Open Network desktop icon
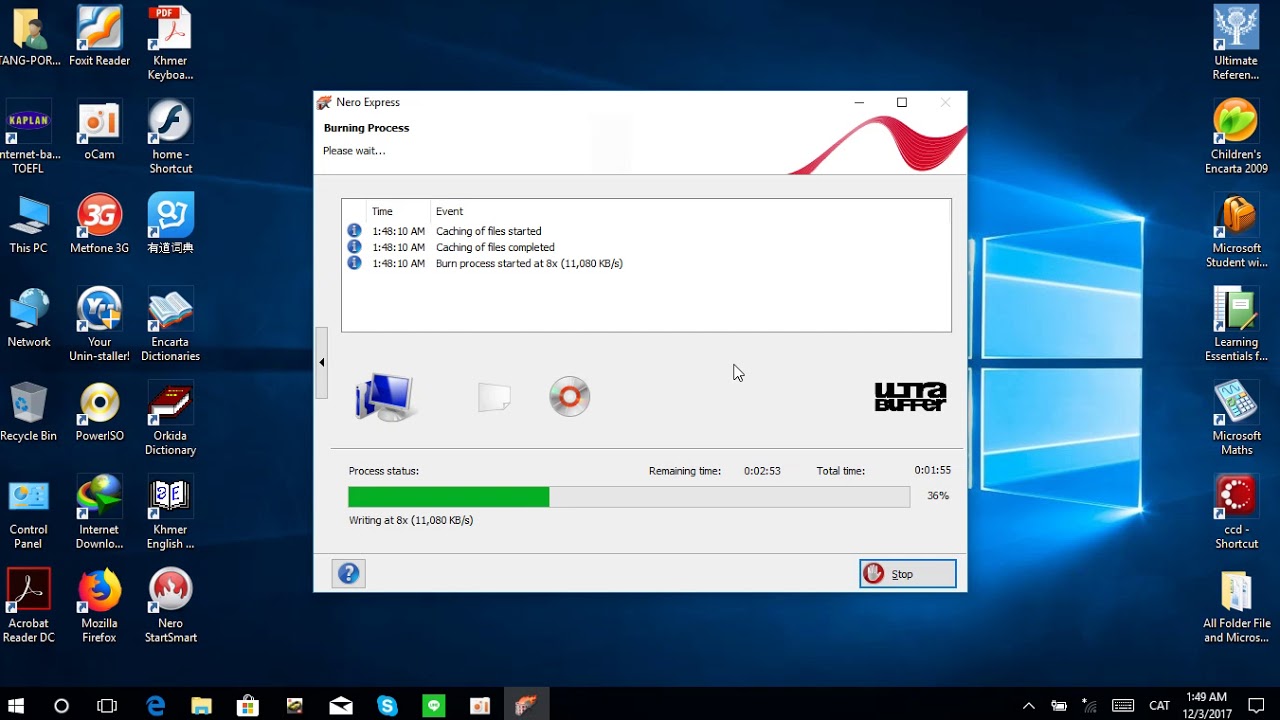The width and height of the screenshot is (1280, 720). pyautogui.click(x=28, y=318)
